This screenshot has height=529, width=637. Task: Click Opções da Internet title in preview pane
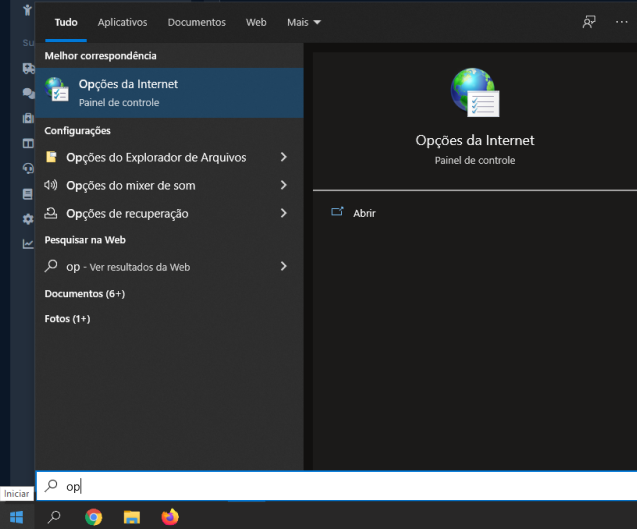[x=474, y=140]
